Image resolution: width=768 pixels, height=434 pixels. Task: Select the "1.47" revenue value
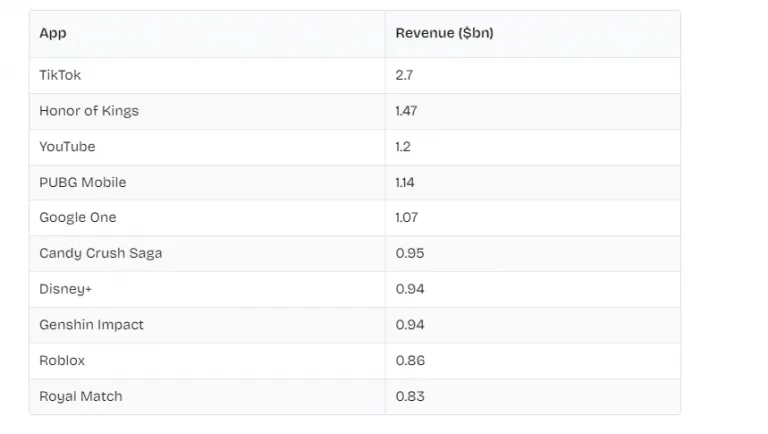(x=406, y=111)
